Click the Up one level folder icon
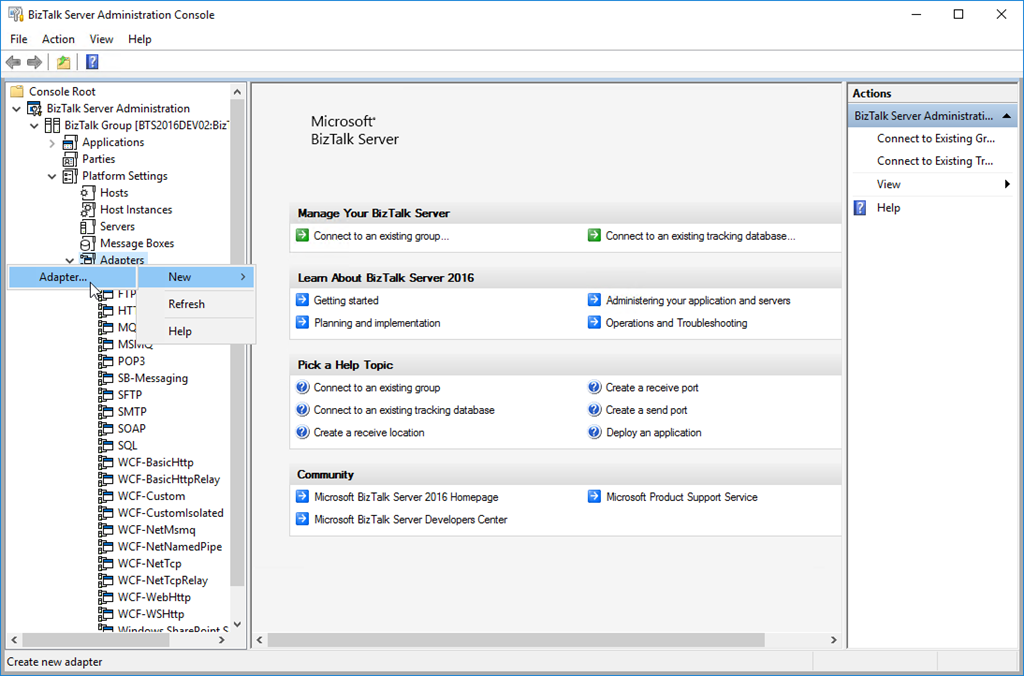Viewport: 1024px width, 676px height. pos(63,62)
